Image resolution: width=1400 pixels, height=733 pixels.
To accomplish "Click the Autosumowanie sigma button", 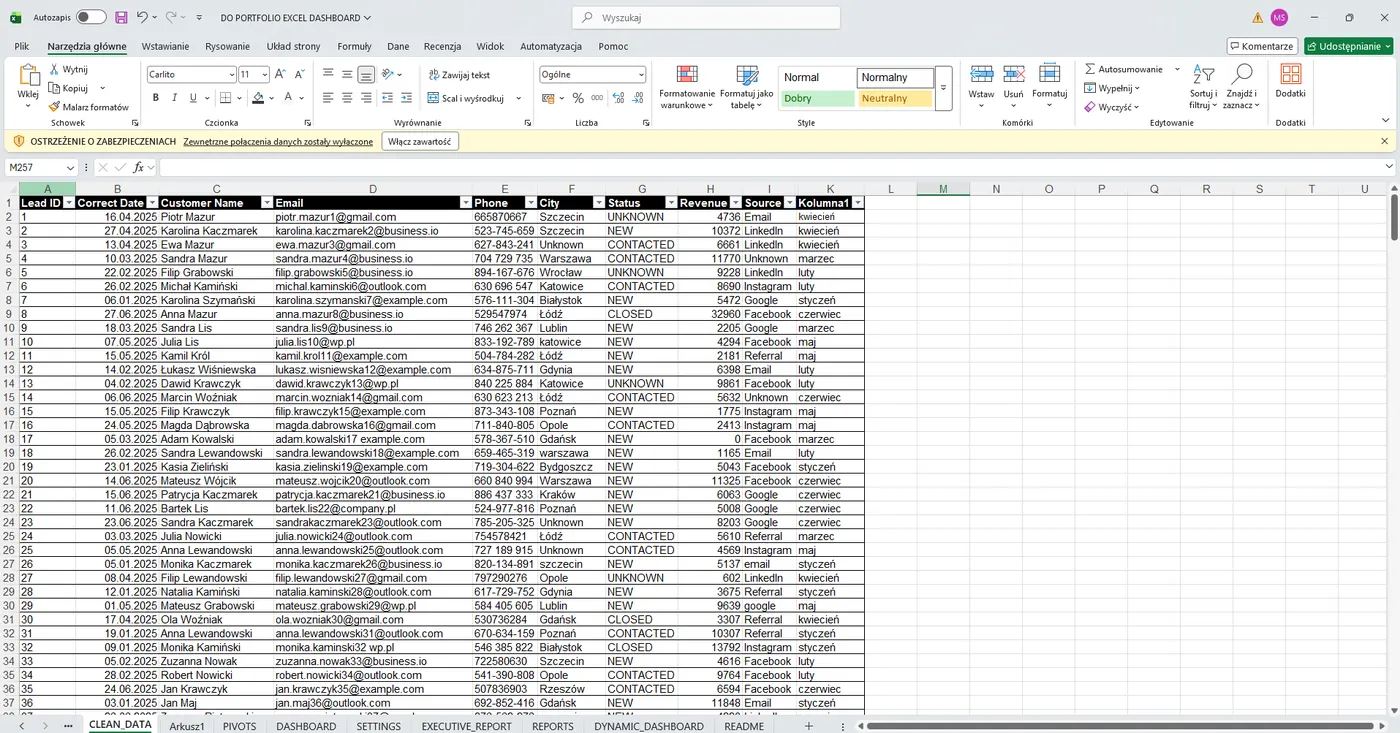I will [x=1124, y=69].
